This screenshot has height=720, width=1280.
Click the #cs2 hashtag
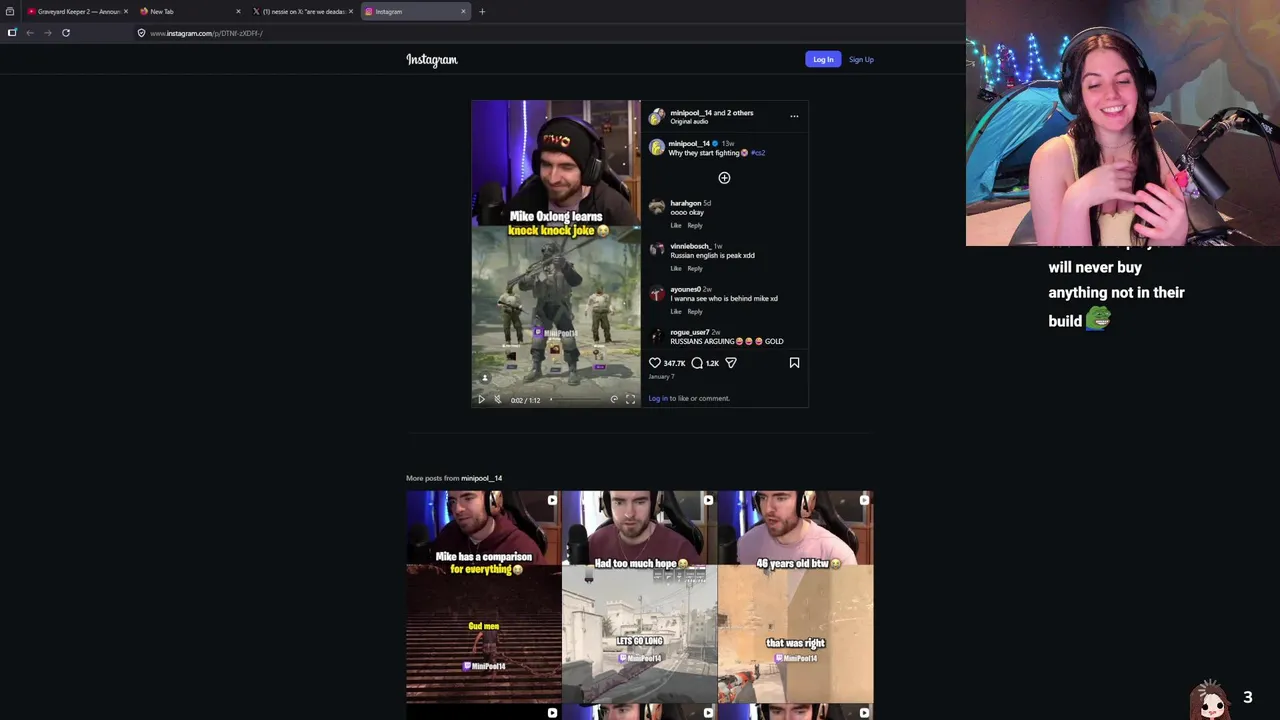758,153
